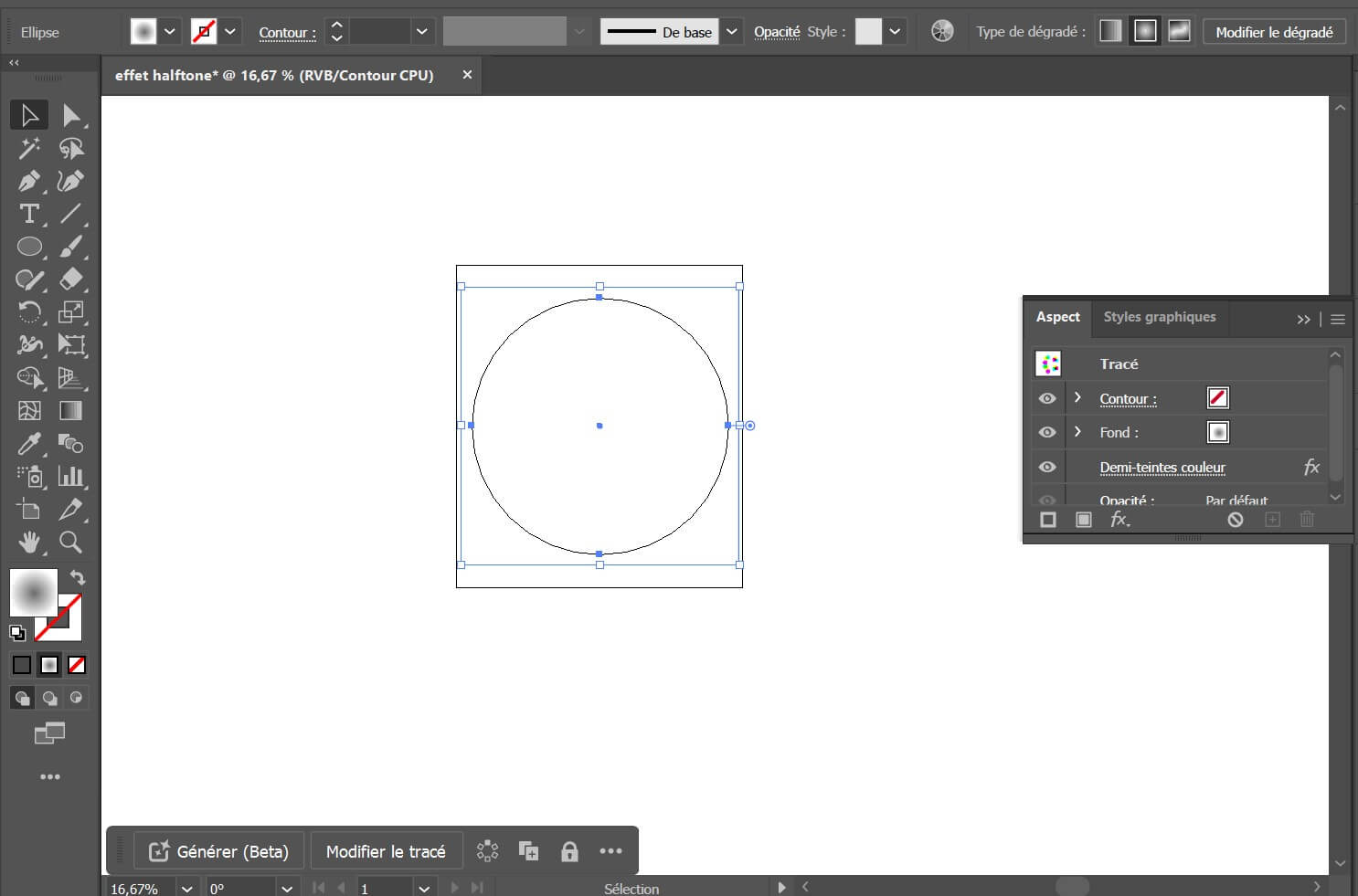Select the Column Graph tool
Image resolution: width=1358 pixels, height=896 pixels.
[71, 477]
